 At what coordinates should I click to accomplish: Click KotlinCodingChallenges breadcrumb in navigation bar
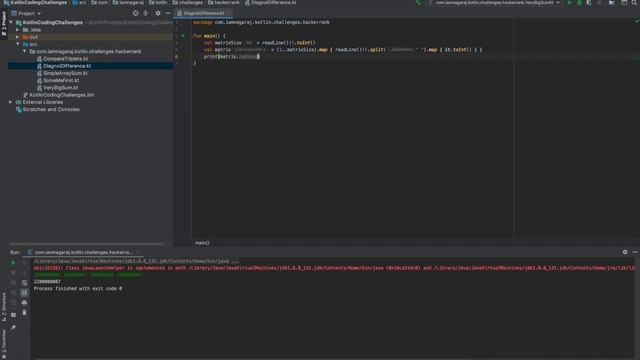coord(36,2)
